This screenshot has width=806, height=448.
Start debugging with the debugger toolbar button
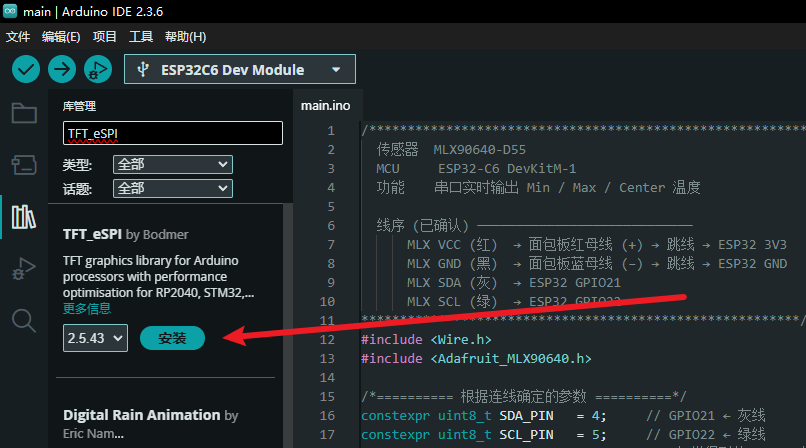tap(98, 69)
